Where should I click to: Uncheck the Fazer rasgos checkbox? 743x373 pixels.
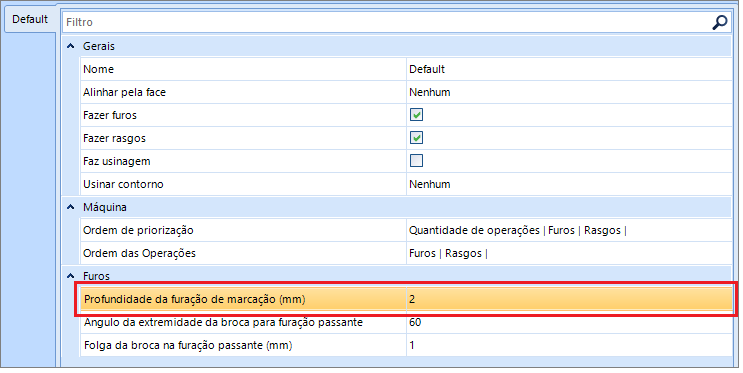(x=417, y=138)
